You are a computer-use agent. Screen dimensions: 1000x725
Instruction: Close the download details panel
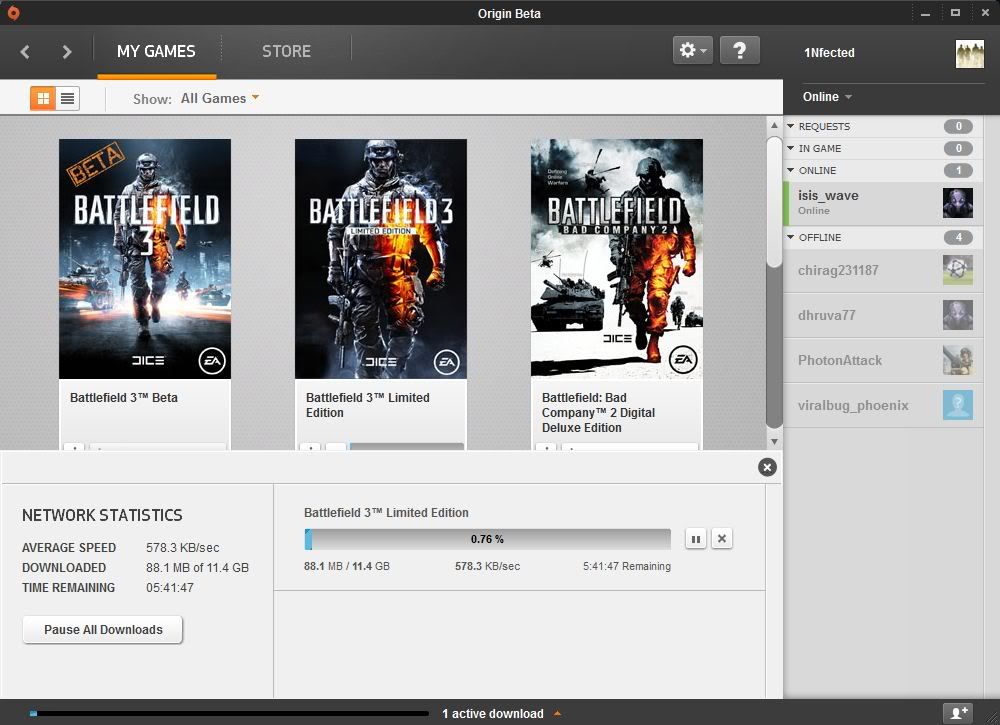tap(767, 467)
